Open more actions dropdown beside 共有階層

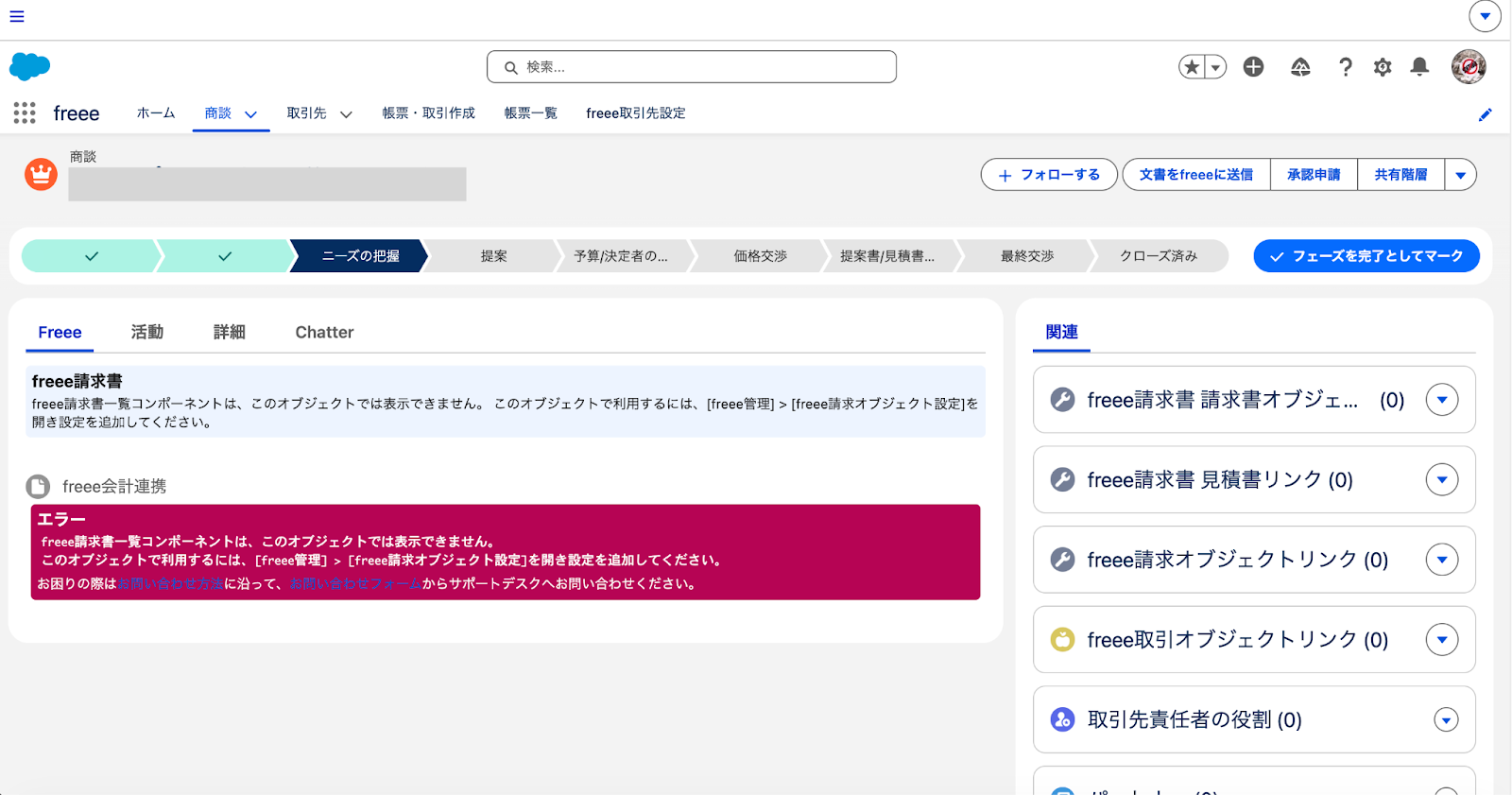(x=1461, y=175)
